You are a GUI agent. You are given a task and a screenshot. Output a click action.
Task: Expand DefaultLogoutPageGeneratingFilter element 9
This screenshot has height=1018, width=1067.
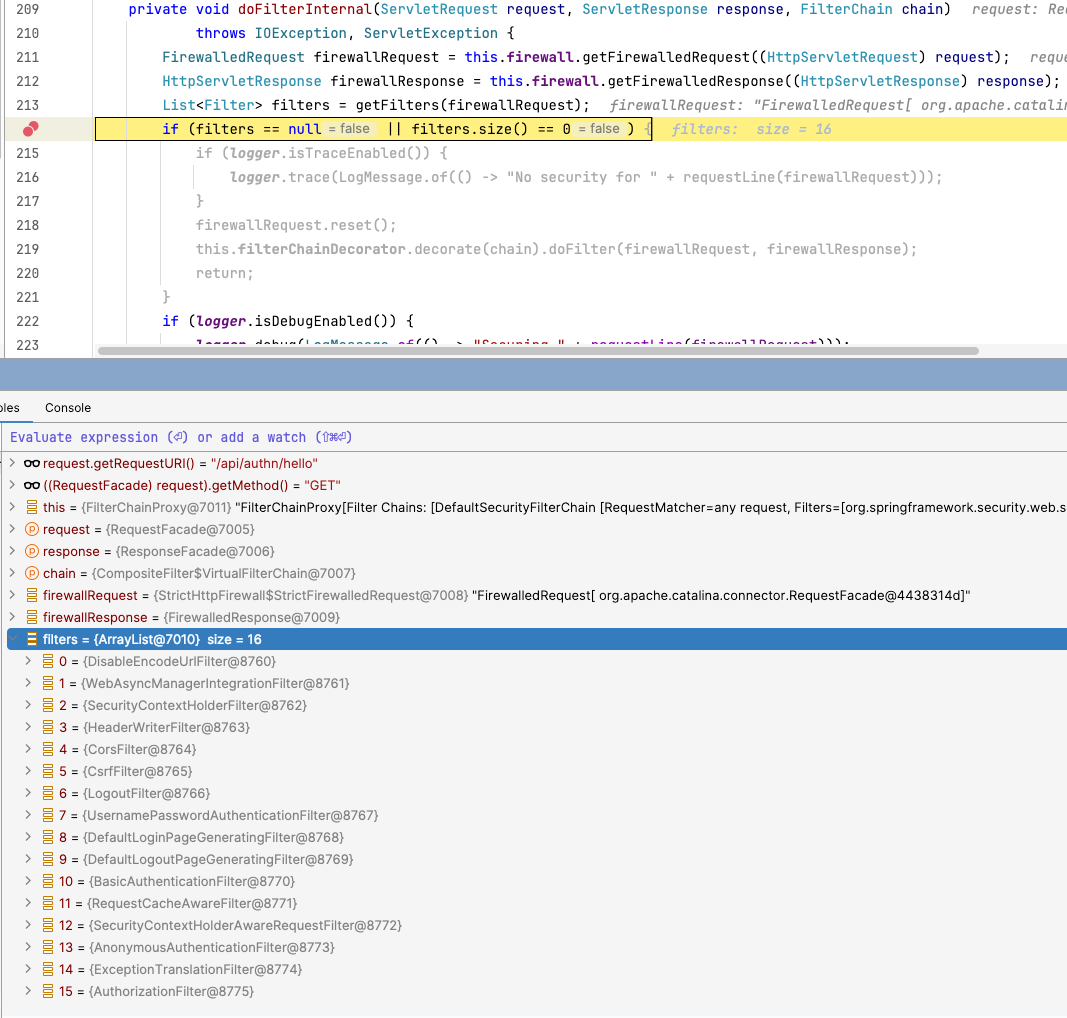click(x=28, y=859)
